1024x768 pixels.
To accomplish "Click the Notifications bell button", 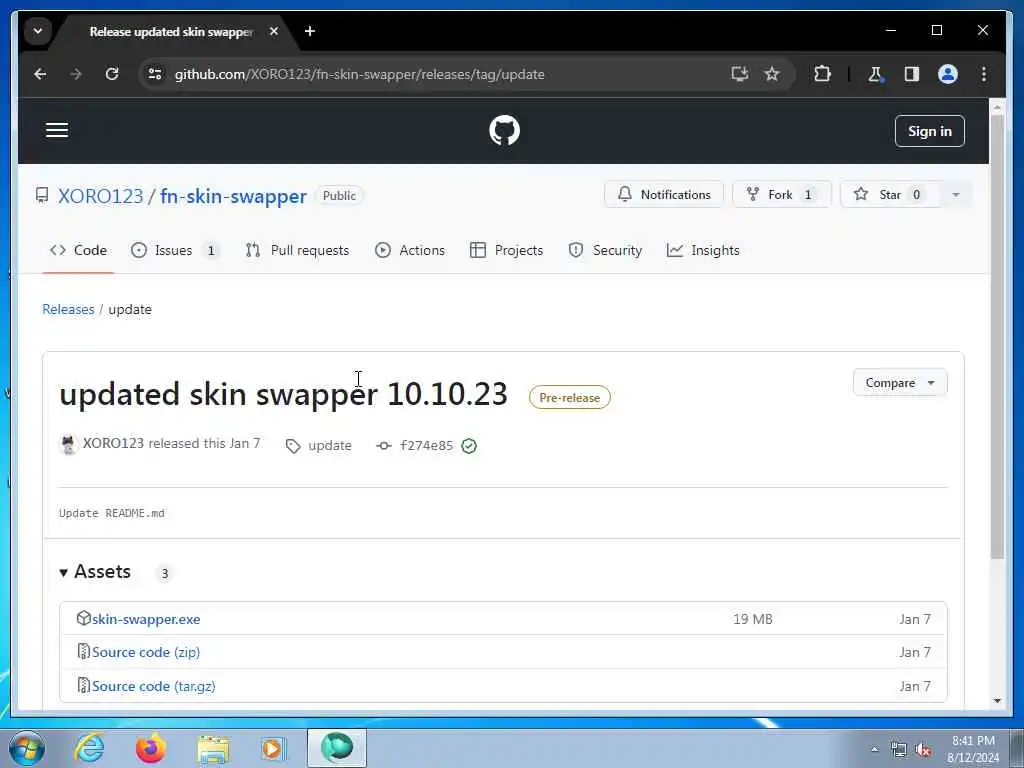I will tap(664, 195).
